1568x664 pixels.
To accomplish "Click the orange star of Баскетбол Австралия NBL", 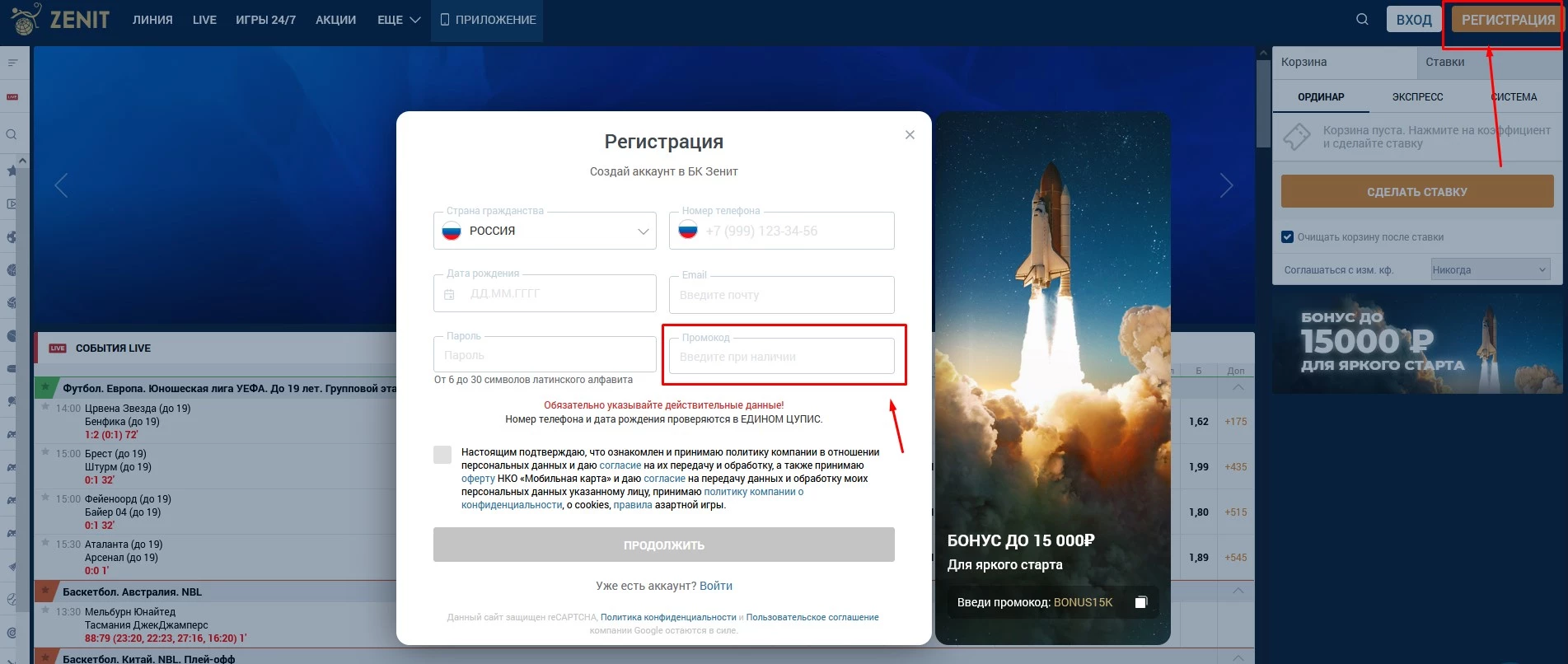I will click(x=45, y=591).
